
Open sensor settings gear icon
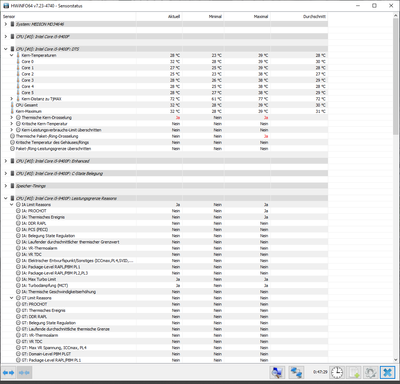371,372
